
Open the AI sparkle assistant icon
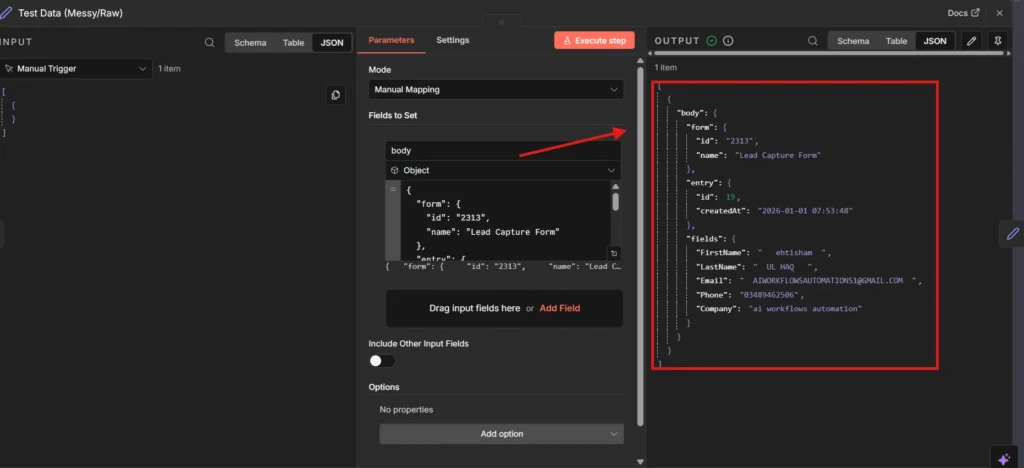pyautogui.click(x=1004, y=457)
